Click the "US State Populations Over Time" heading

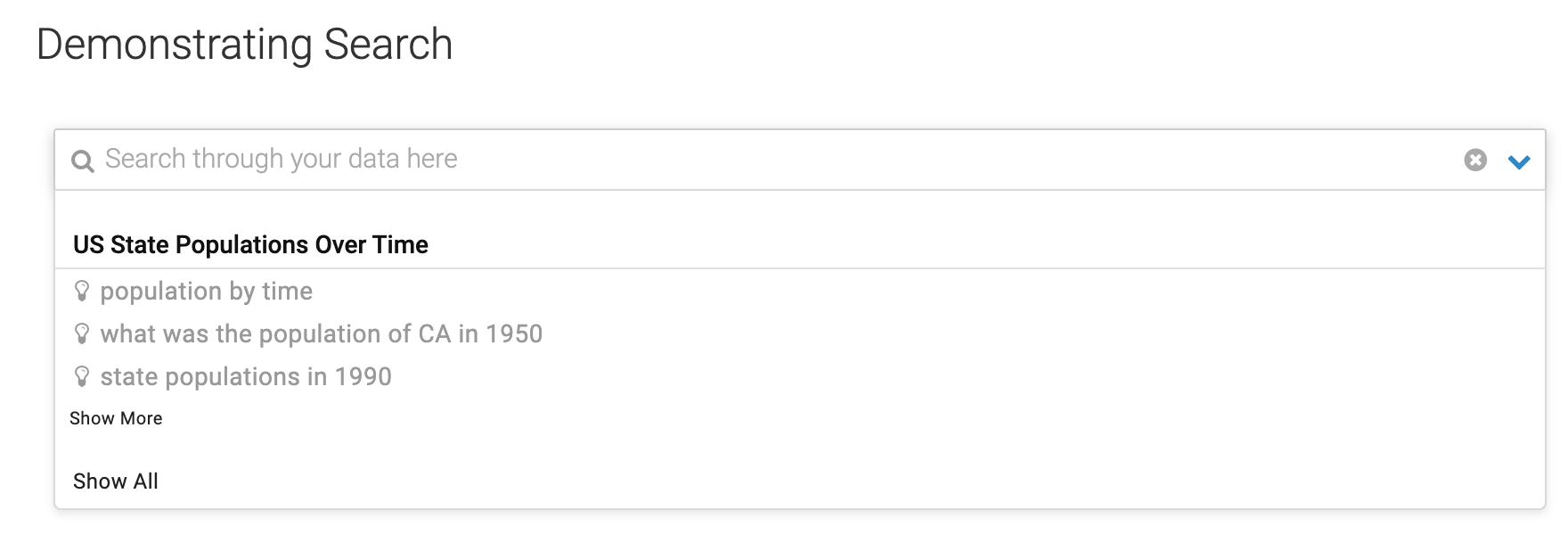coord(250,245)
